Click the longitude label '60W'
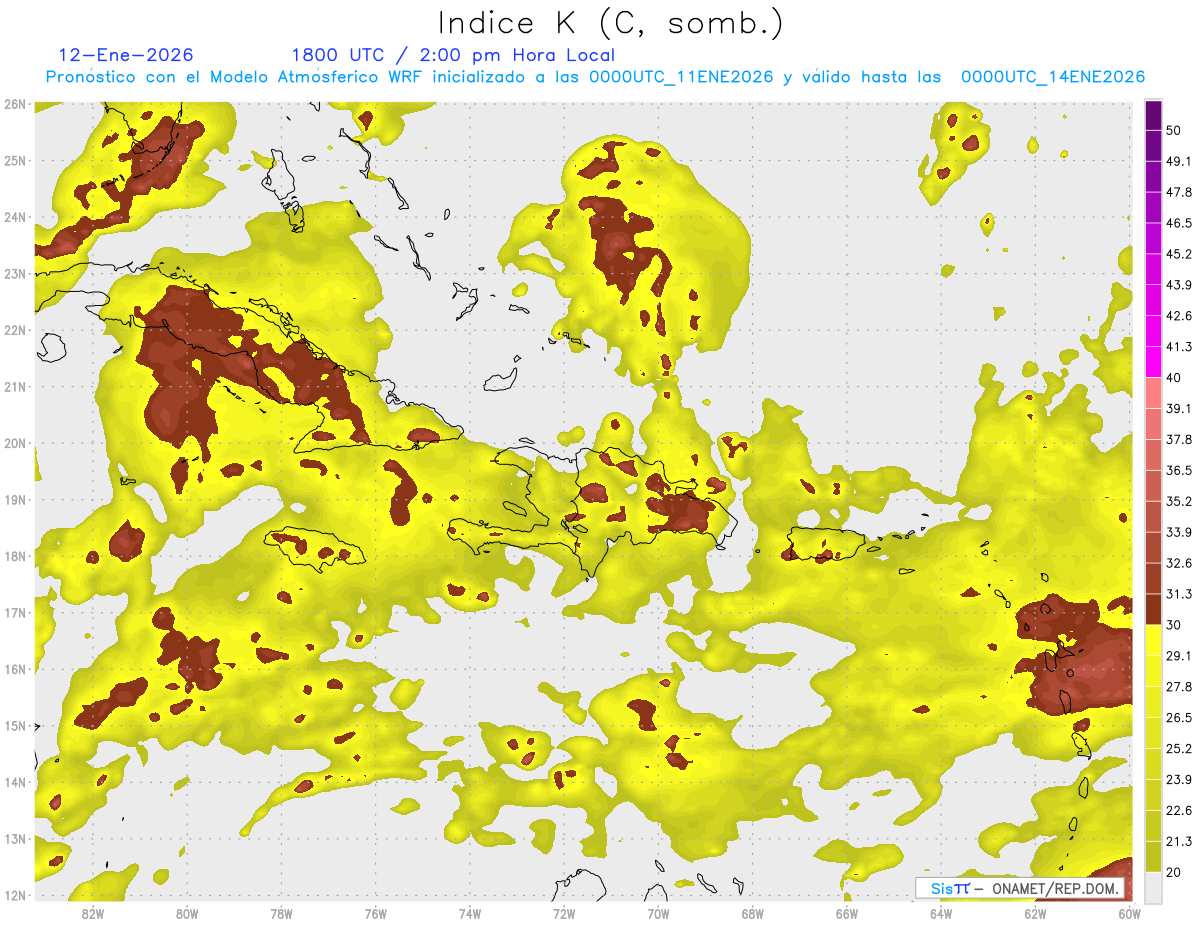Viewport: 1200px width, 927px height. point(1130,913)
